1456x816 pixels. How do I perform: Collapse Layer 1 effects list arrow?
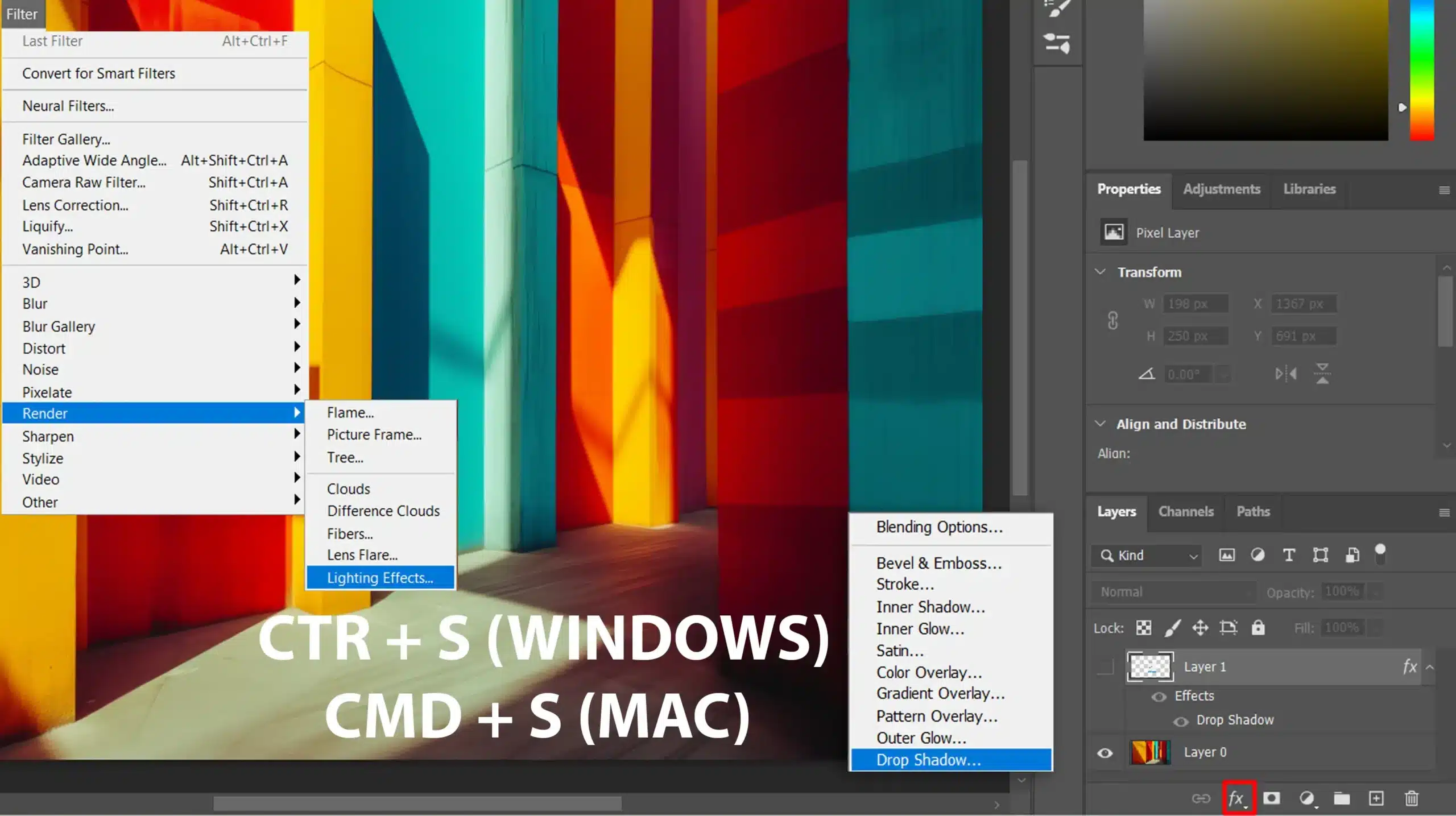[x=1430, y=667]
